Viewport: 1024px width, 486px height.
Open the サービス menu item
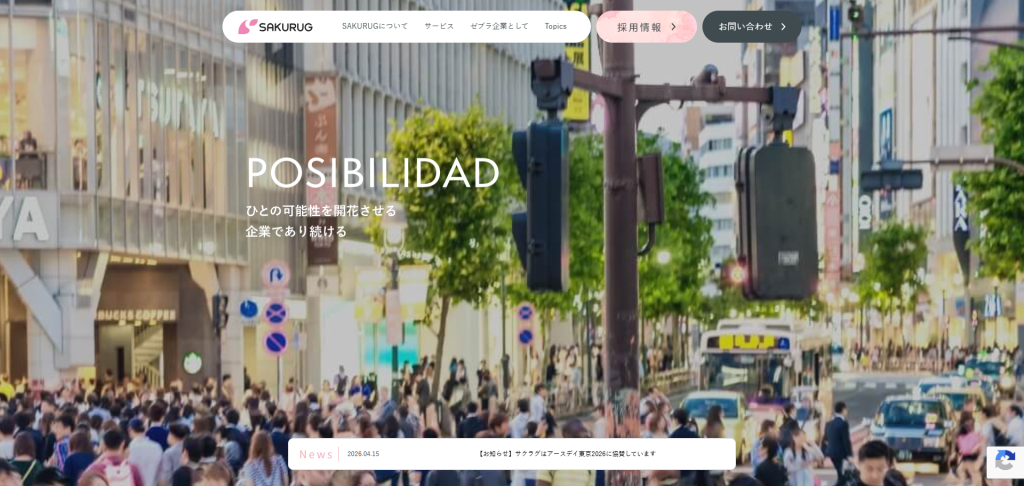439,26
